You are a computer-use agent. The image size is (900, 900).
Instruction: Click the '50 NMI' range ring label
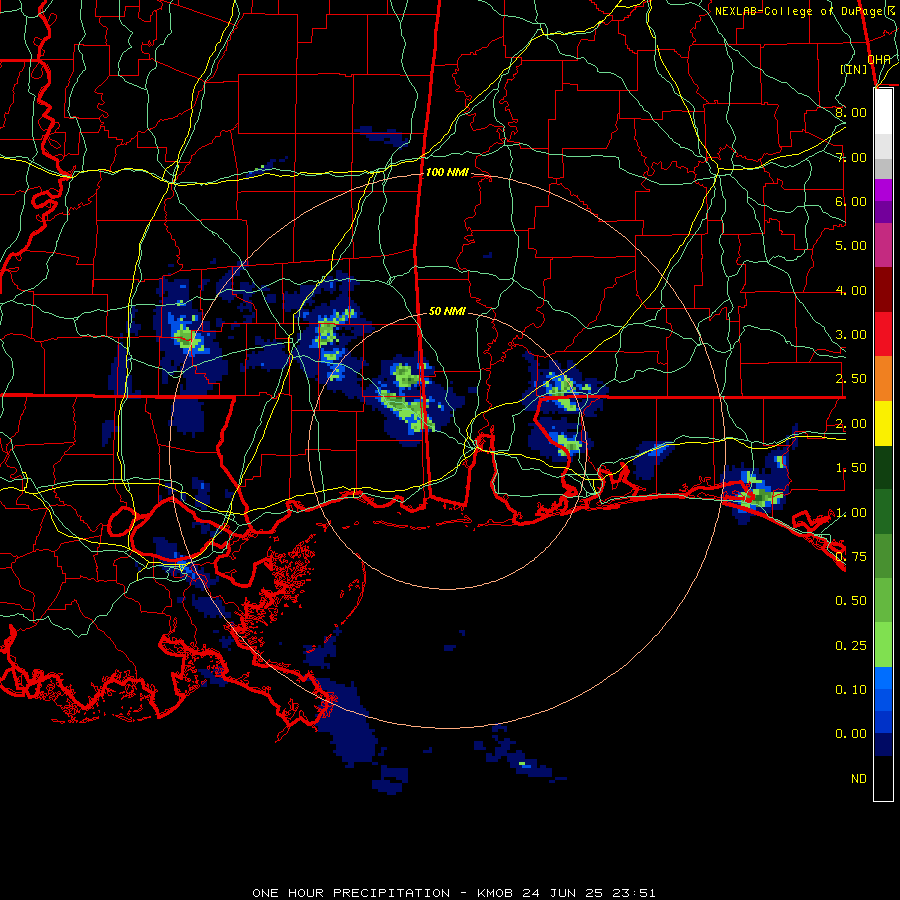point(447,311)
